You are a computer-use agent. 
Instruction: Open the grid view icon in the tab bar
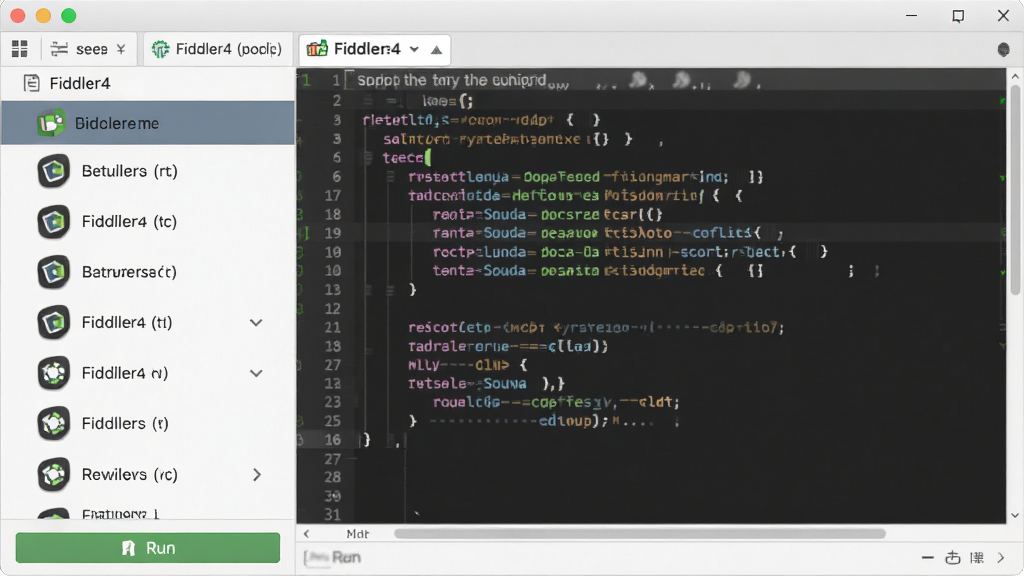tap(20, 49)
